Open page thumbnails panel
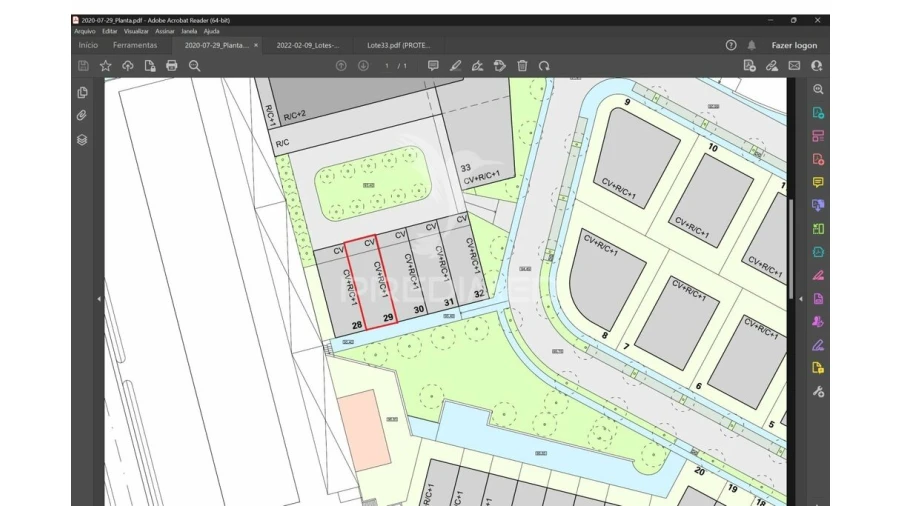Image resolution: width=900 pixels, height=506 pixels. (x=82, y=92)
